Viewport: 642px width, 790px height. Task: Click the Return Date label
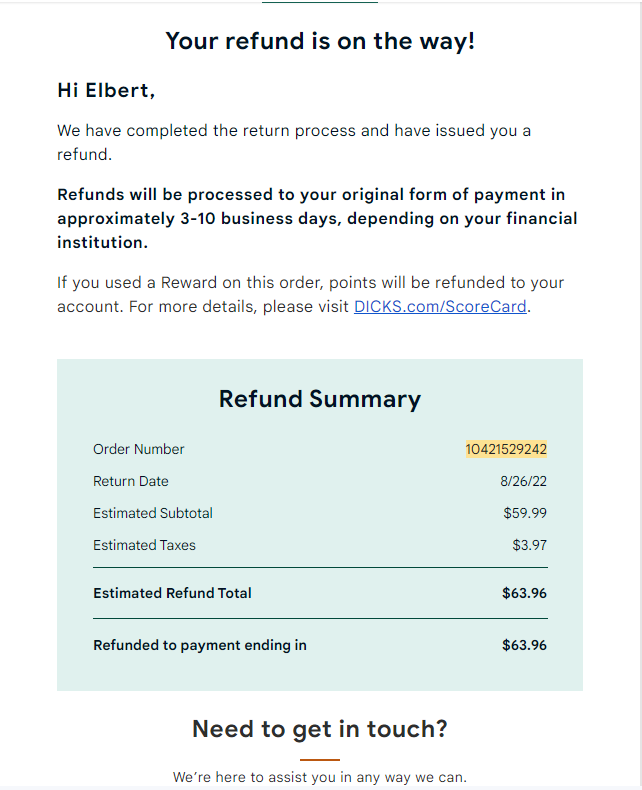click(131, 481)
